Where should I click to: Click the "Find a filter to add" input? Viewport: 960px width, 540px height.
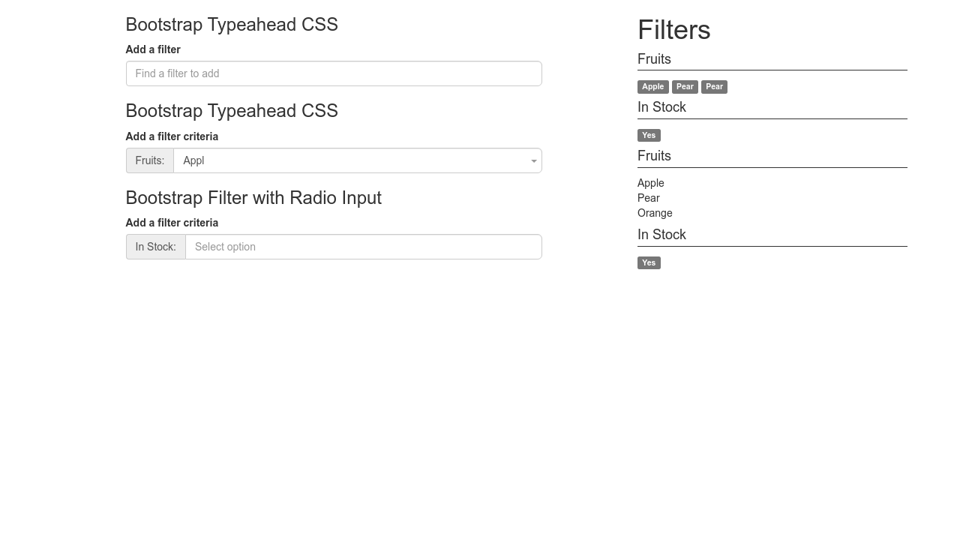pyautogui.click(x=333, y=74)
